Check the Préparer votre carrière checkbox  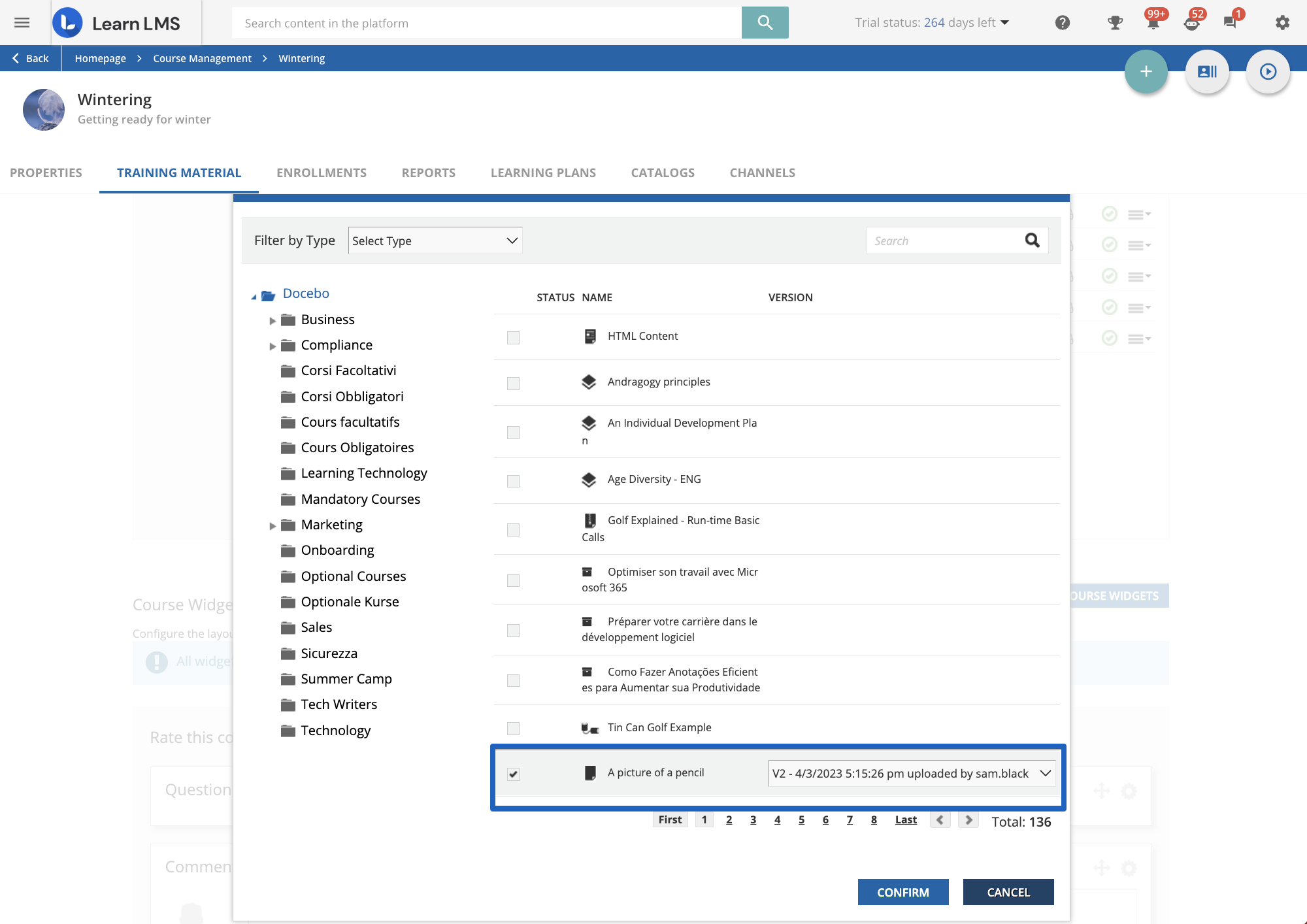513,631
